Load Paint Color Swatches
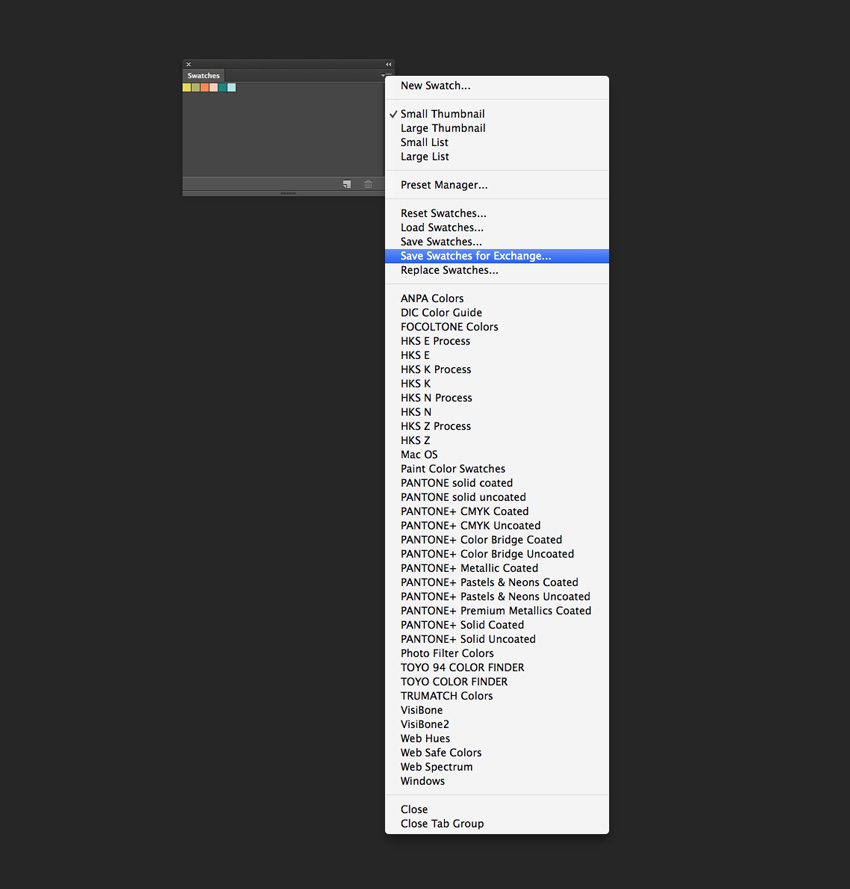This screenshot has width=850, height=889. (497, 468)
